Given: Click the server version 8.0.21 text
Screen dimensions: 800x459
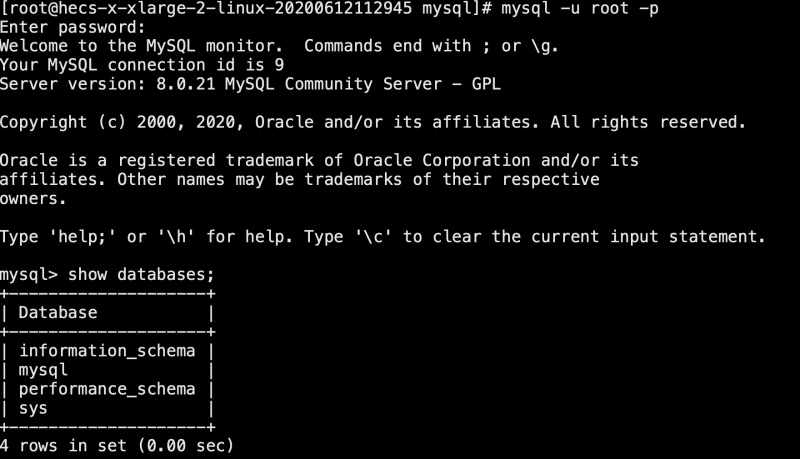Looking at the screenshot, I should click(x=186, y=84).
